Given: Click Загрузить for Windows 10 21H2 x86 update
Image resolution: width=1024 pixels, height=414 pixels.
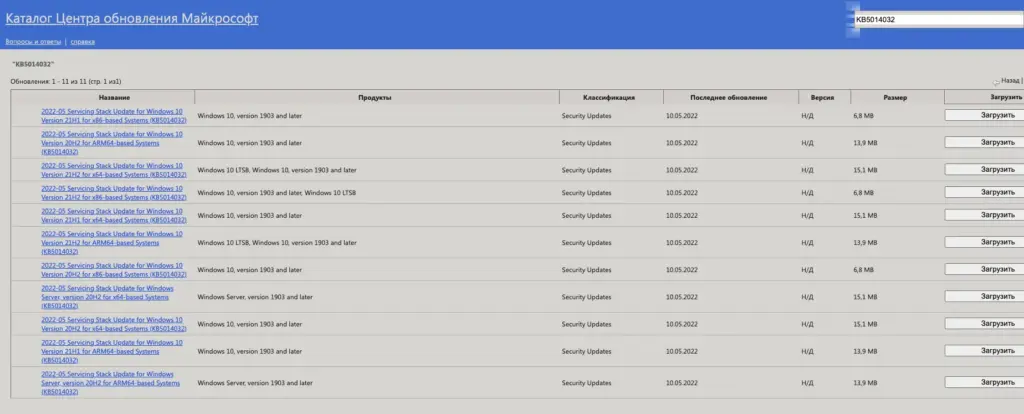Looking at the screenshot, I should click(x=984, y=193).
